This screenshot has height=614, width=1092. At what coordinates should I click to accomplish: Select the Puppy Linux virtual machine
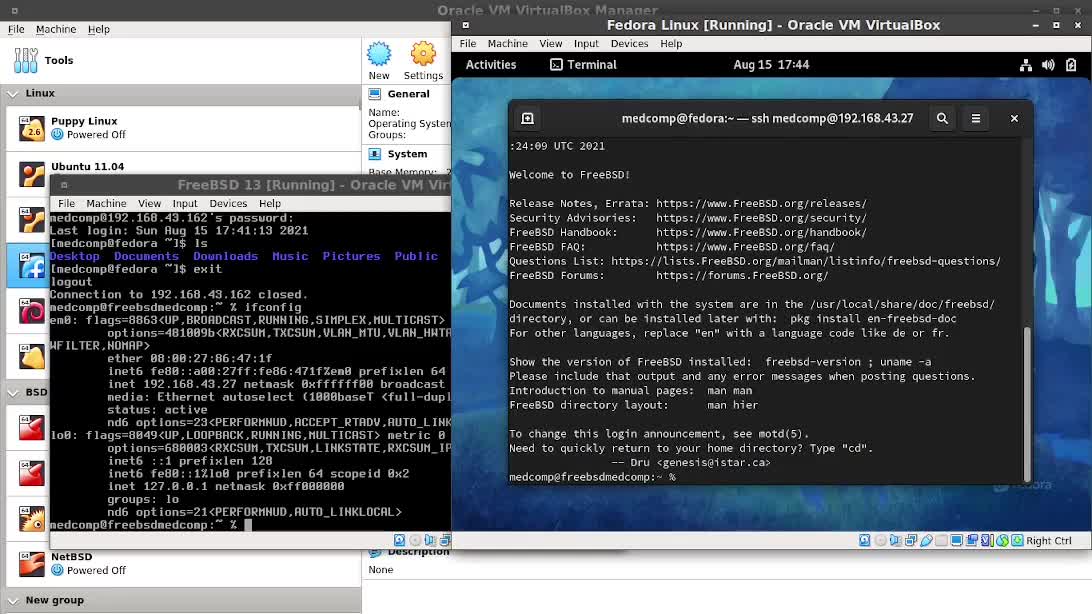click(184, 128)
